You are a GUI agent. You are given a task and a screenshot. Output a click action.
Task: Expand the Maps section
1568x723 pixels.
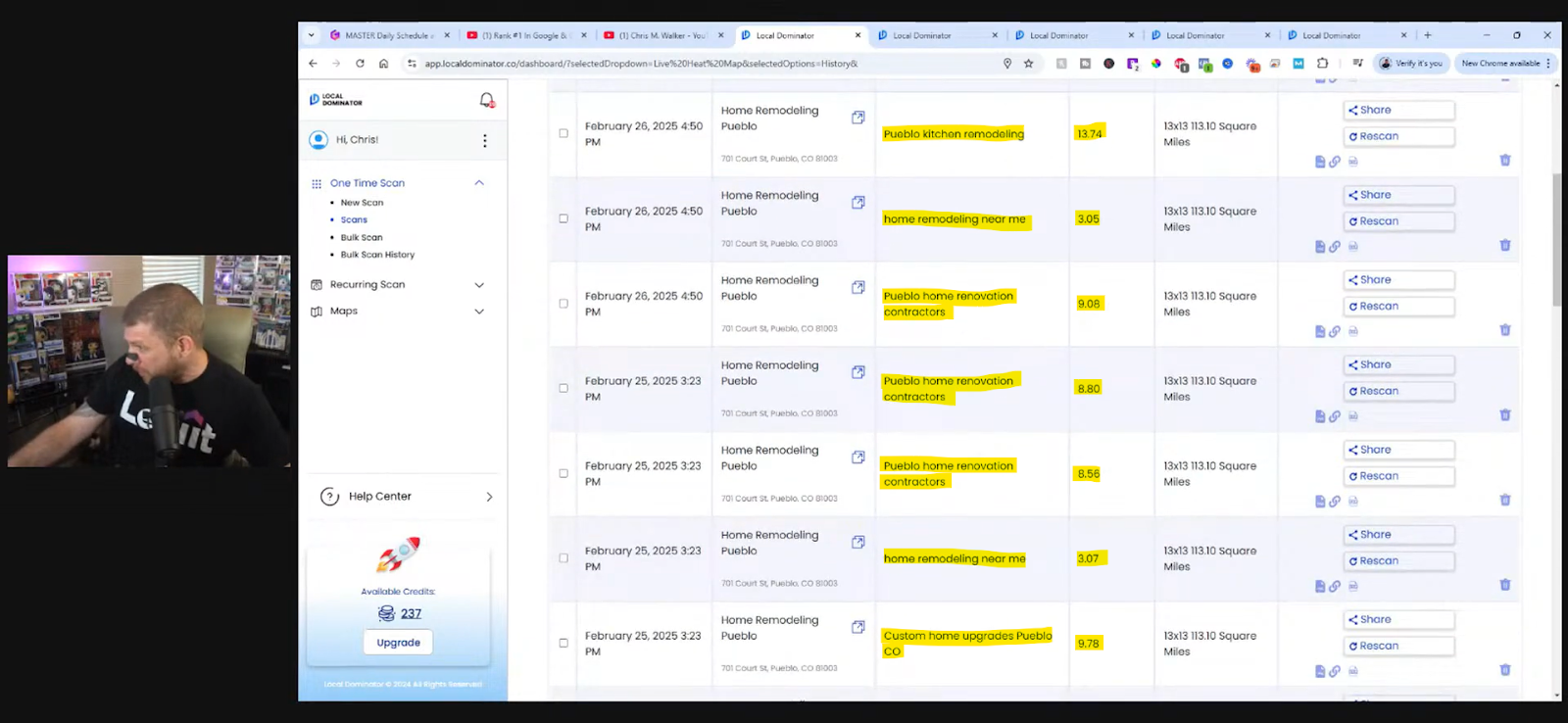pyautogui.click(x=479, y=312)
